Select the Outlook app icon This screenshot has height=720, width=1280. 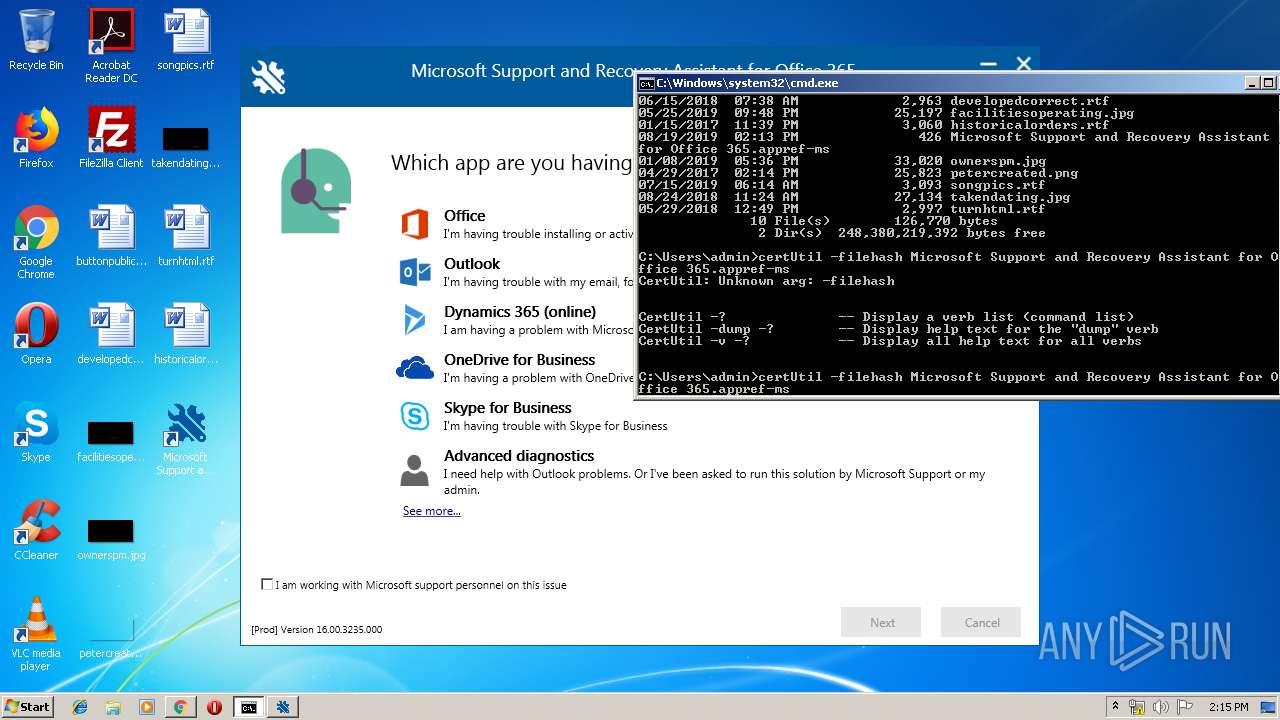pos(415,272)
